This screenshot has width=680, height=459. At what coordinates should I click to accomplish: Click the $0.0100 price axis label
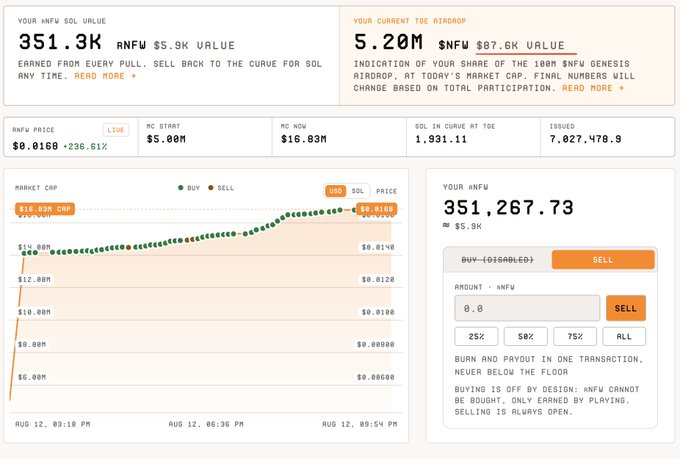coord(378,312)
